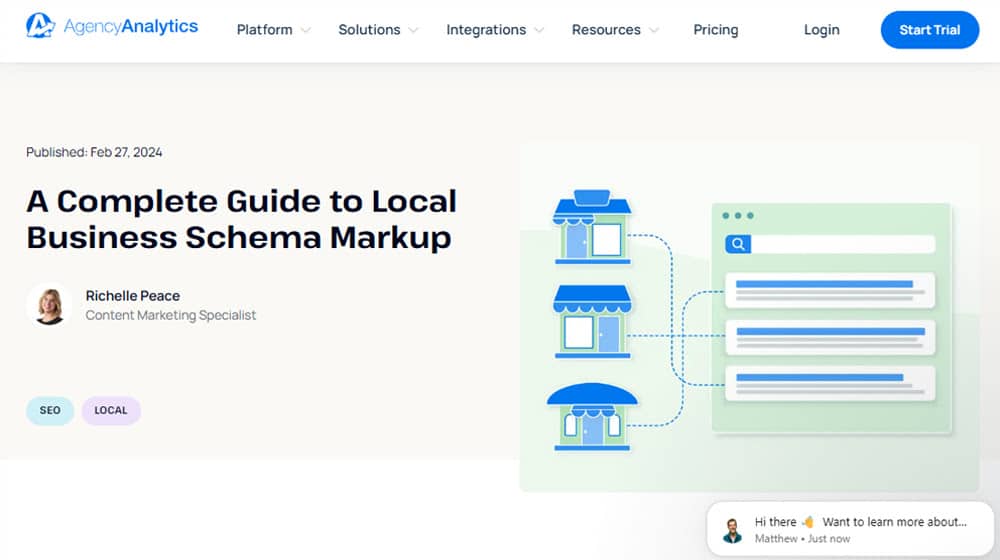This screenshot has height=560, width=1000.
Task: Expand the Platform dropdown menu
Action: (273, 30)
